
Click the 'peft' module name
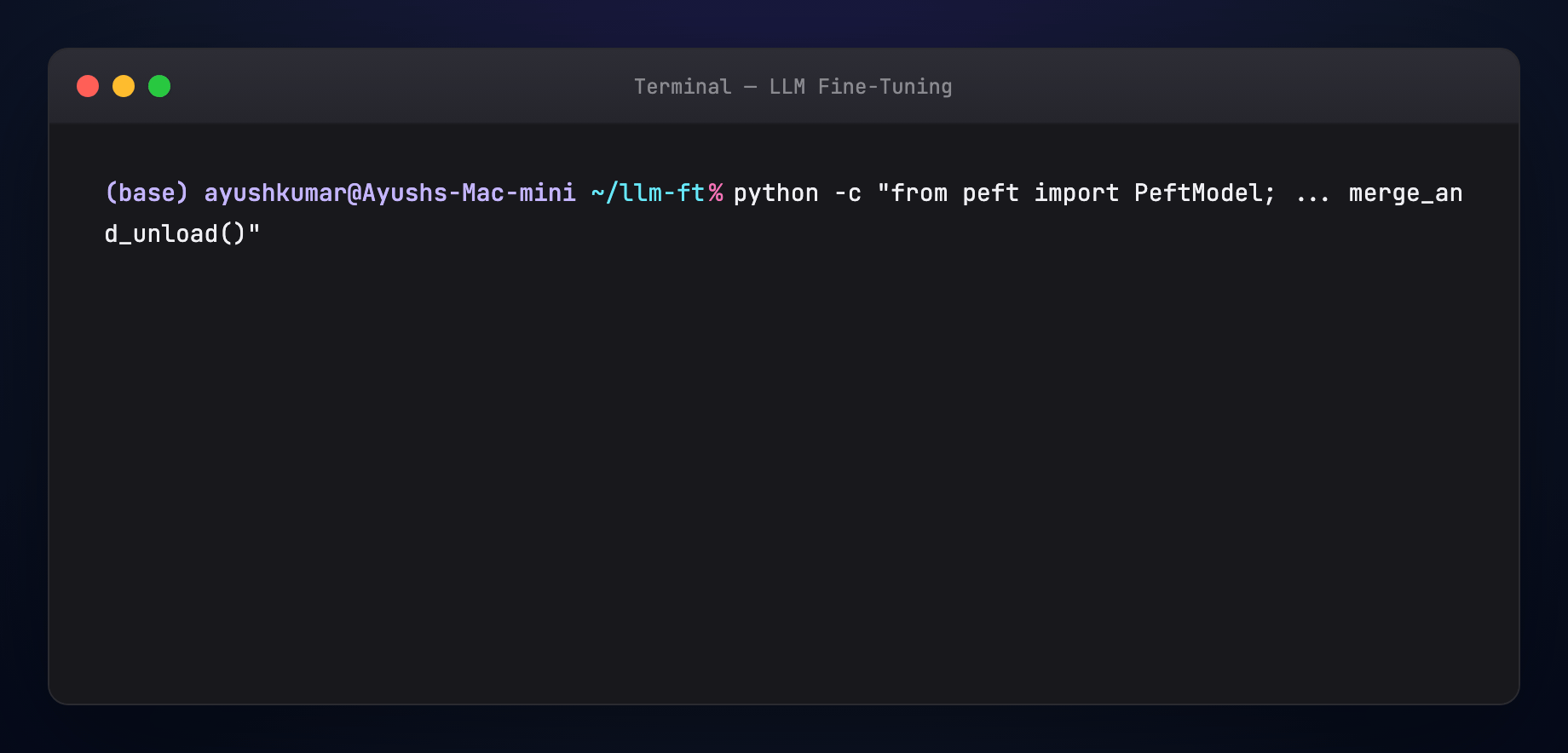point(990,193)
